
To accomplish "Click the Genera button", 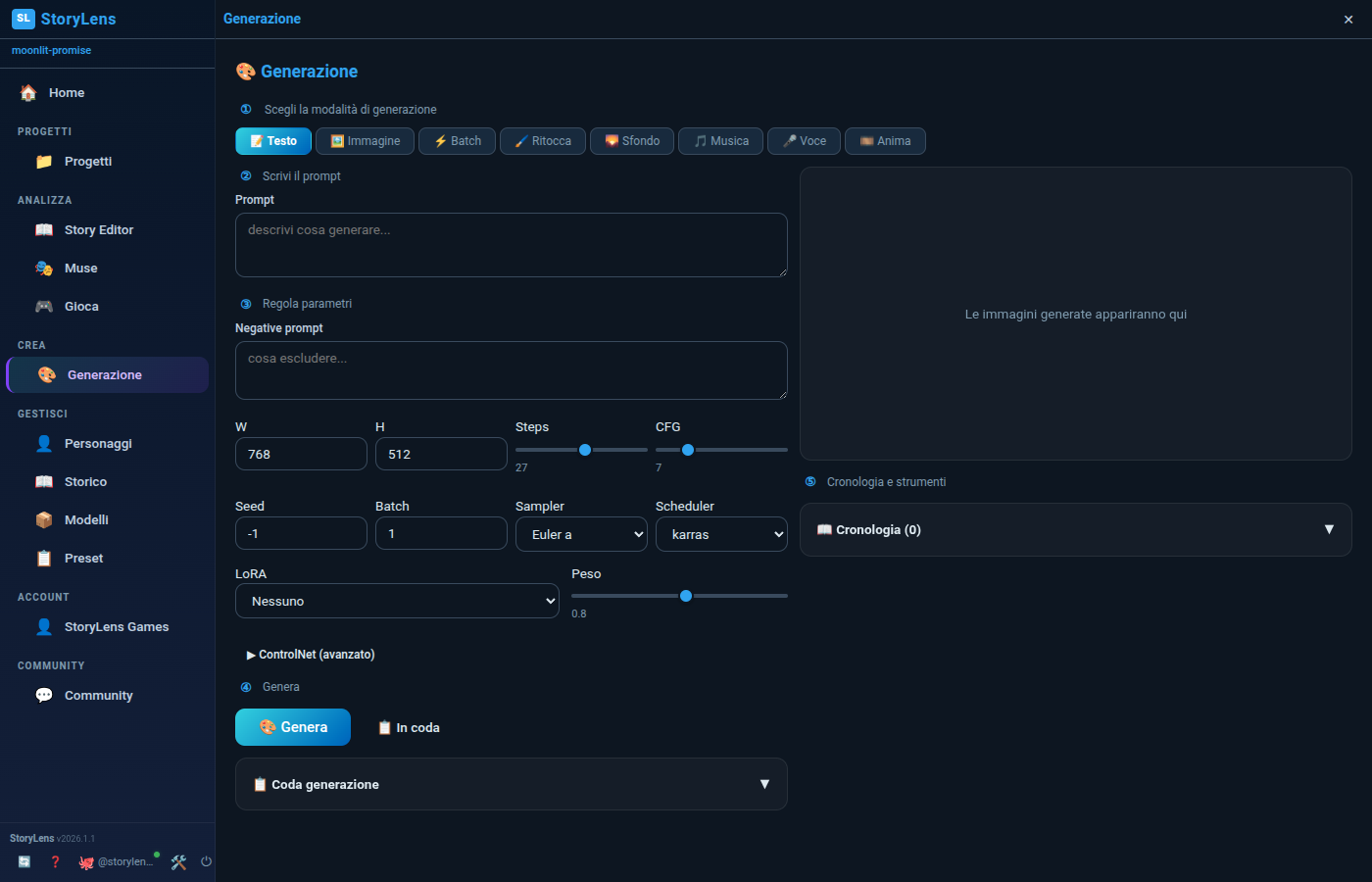I will pos(293,727).
